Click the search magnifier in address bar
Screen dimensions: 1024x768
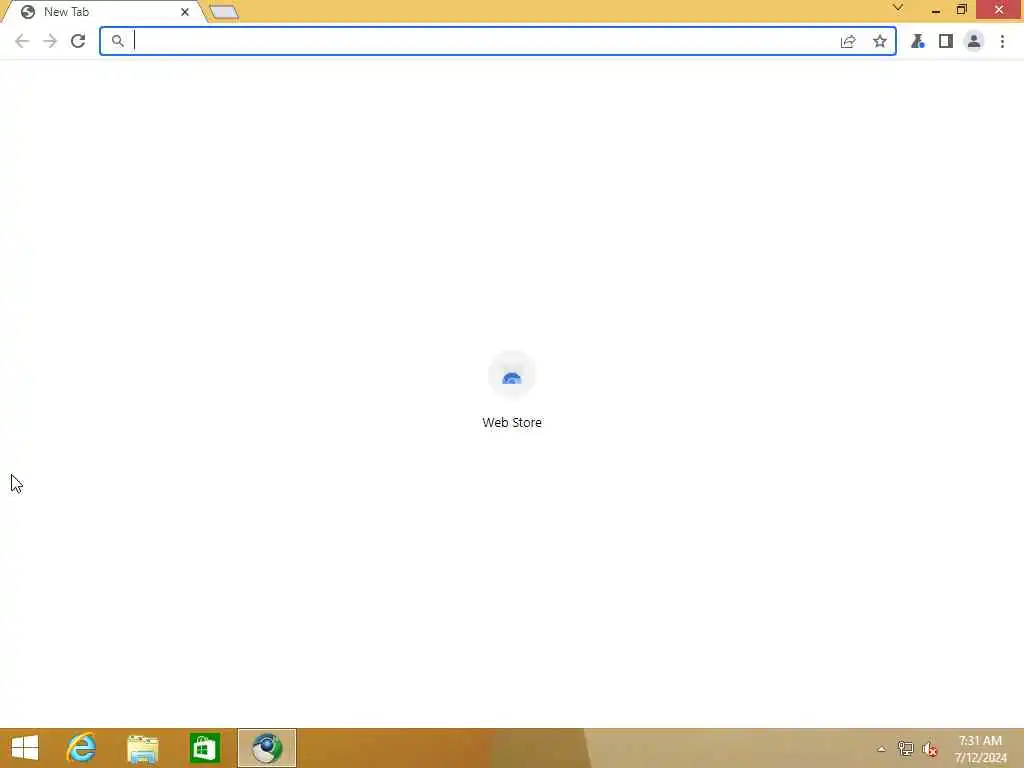tap(118, 41)
